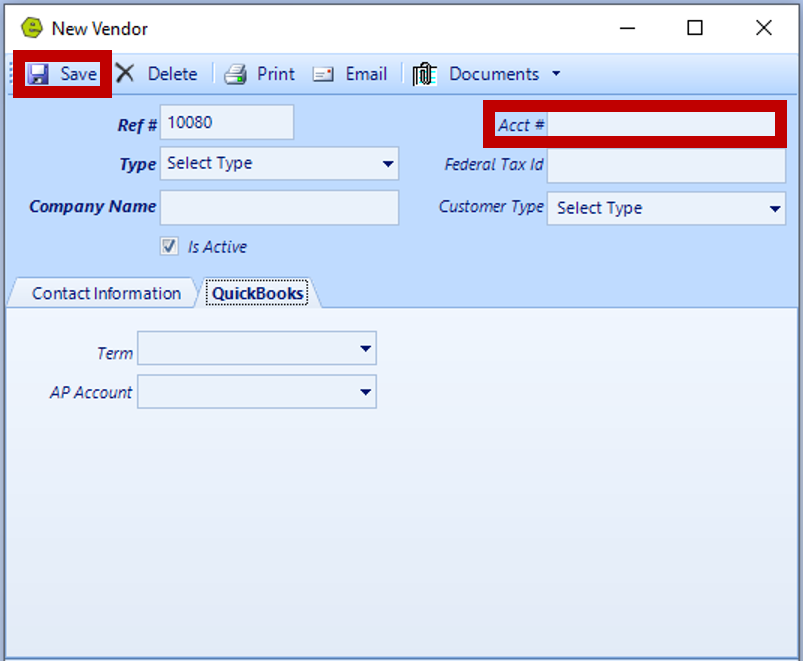The width and height of the screenshot is (803, 661).
Task: Select the QuickBooks tab
Action: pos(256,293)
